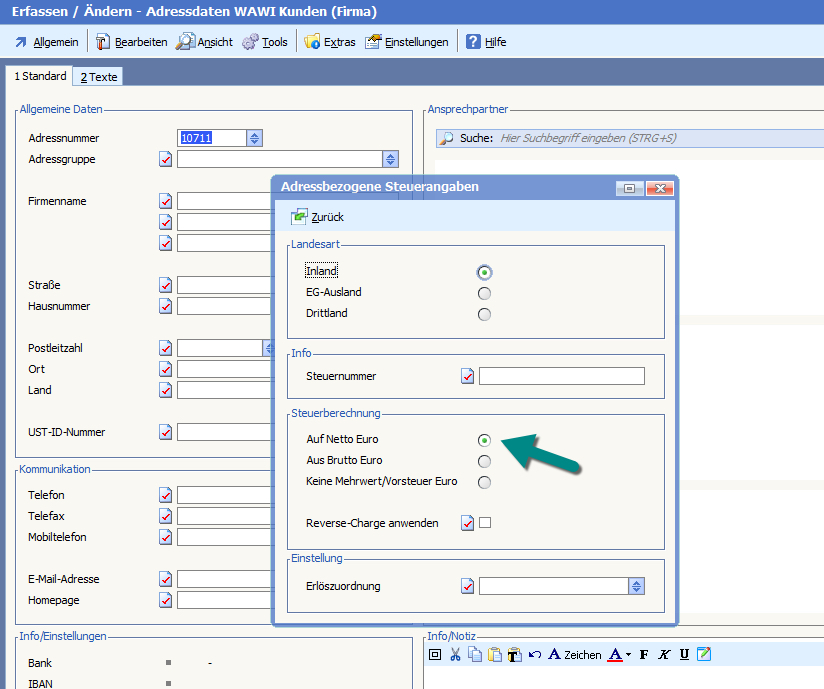Switch to the 2 Texte tab
The height and width of the screenshot is (689, 824).
(x=99, y=77)
